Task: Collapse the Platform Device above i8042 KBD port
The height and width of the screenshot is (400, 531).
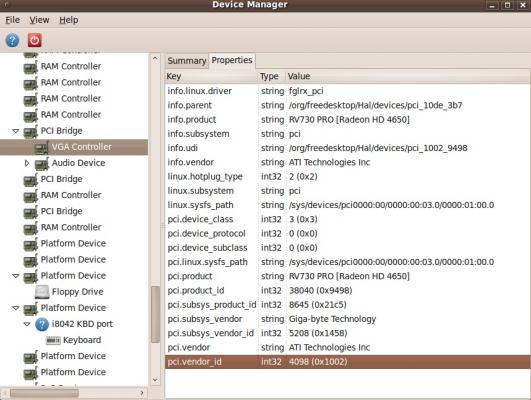Action: pyautogui.click(x=16, y=308)
